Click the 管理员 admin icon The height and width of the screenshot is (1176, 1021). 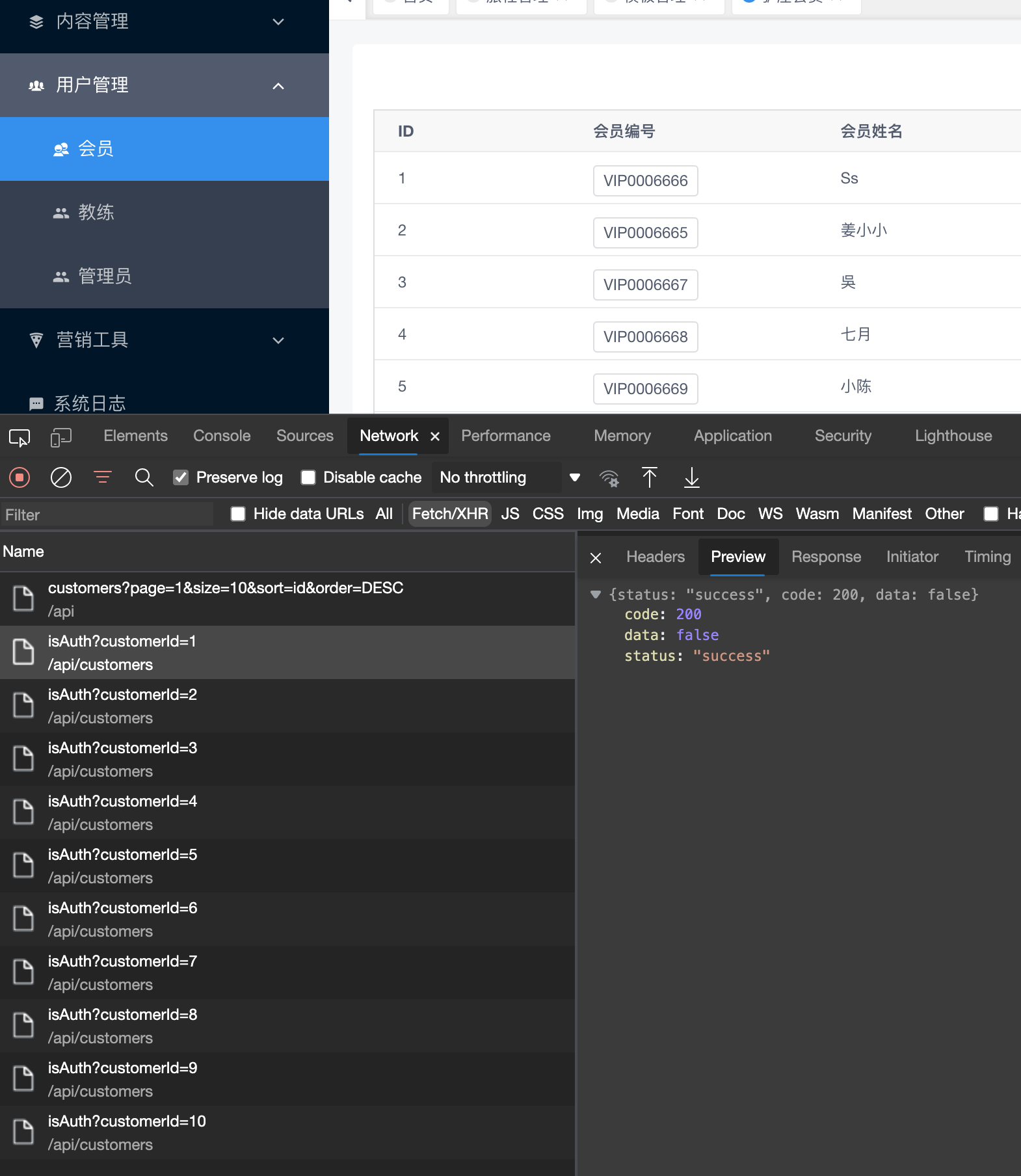pos(61,277)
